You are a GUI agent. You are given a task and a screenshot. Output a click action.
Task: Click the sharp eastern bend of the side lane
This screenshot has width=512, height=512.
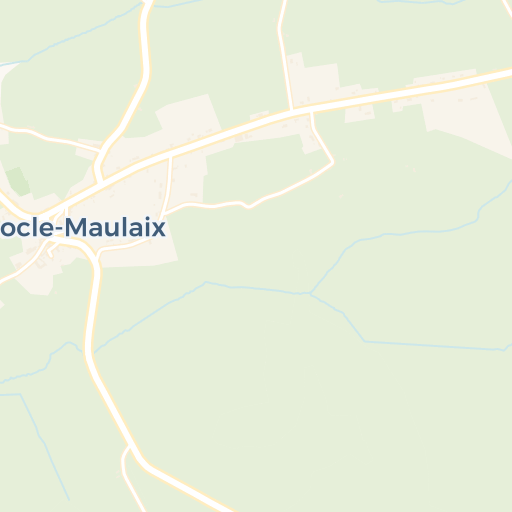pyautogui.click(x=332, y=162)
